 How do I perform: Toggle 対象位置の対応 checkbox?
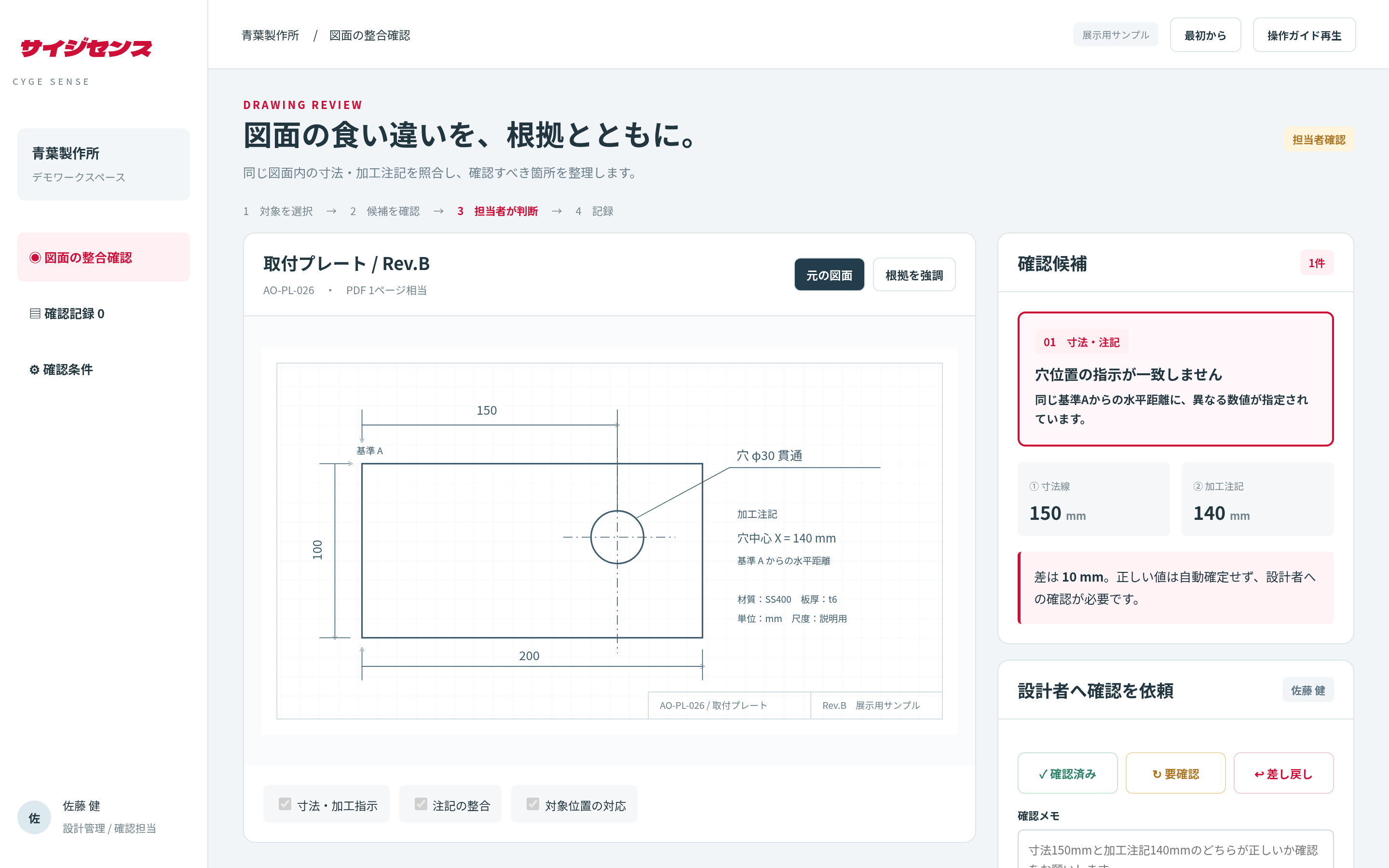point(533,804)
